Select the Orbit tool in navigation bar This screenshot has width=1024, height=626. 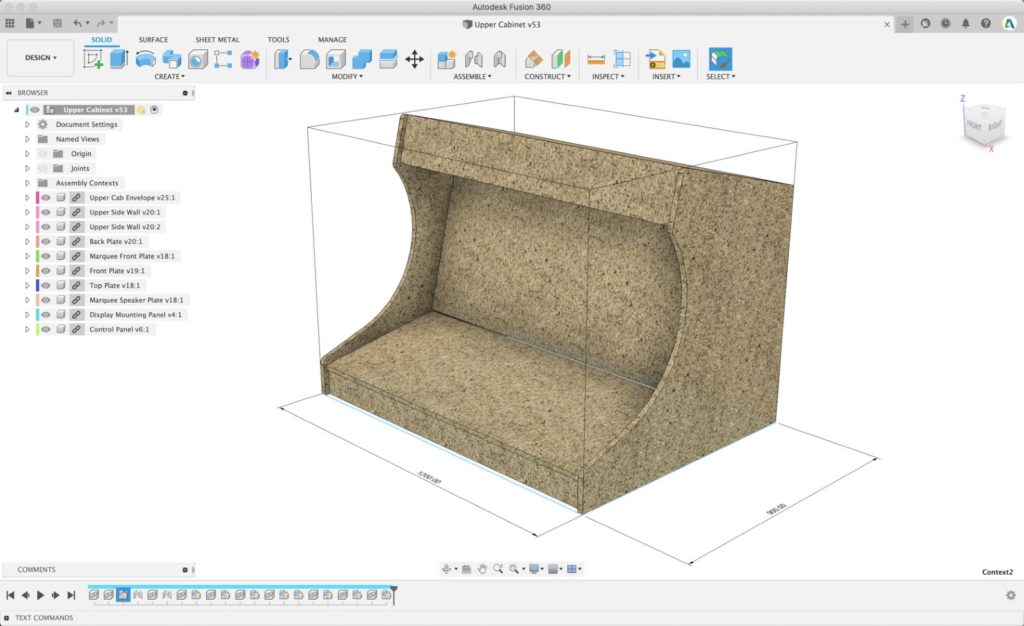447,569
